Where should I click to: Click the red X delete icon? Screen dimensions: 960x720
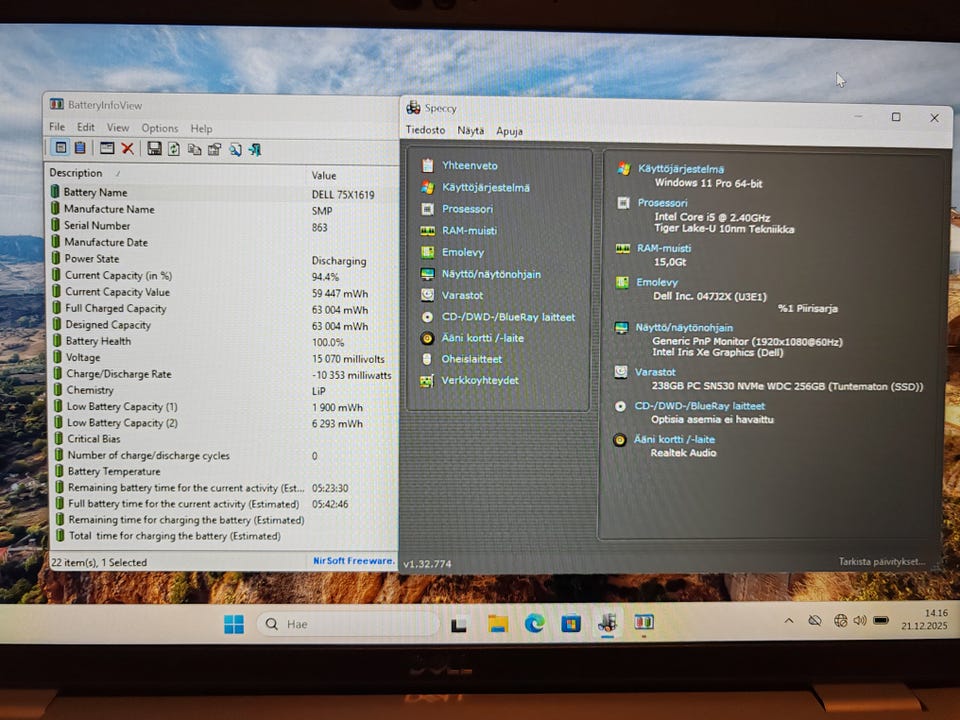tap(127, 148)
